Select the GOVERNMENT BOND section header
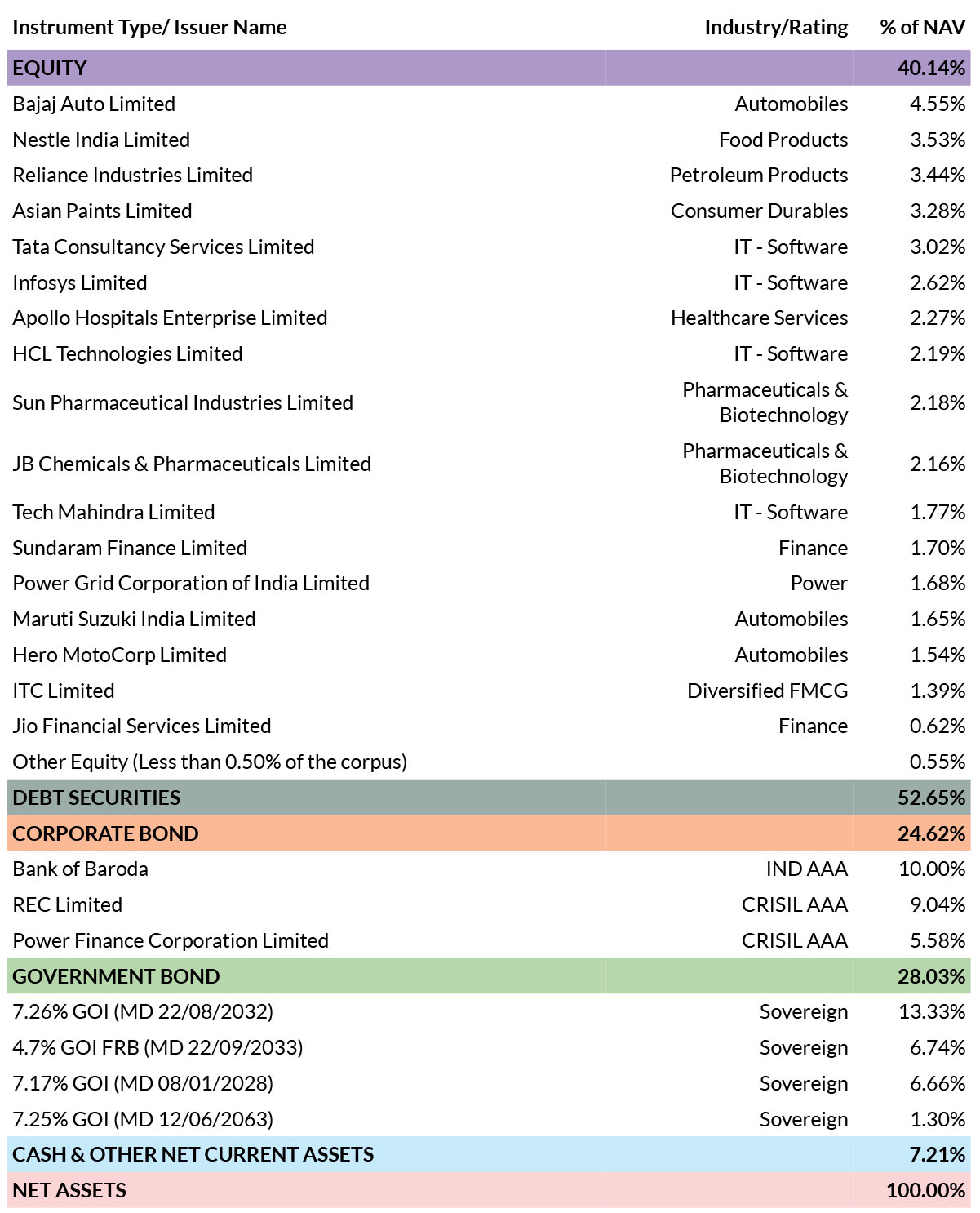The width and height of the screenshot is (980, 1213). (x=489, y=976)
